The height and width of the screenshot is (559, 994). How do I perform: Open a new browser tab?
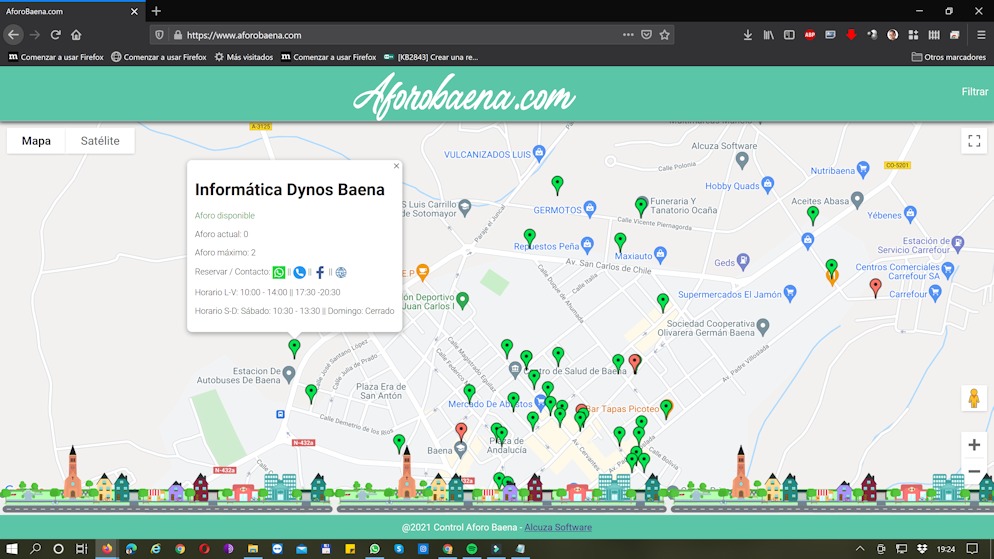tap(156, 11)
